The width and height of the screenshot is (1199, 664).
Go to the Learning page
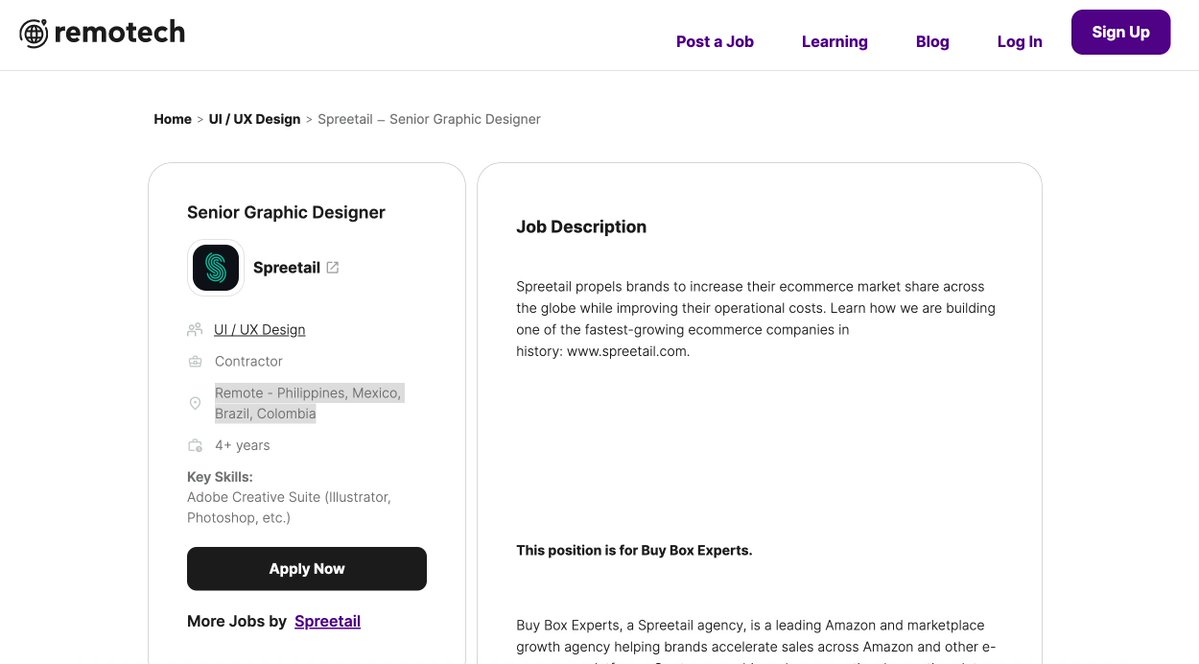click(834, 41)
